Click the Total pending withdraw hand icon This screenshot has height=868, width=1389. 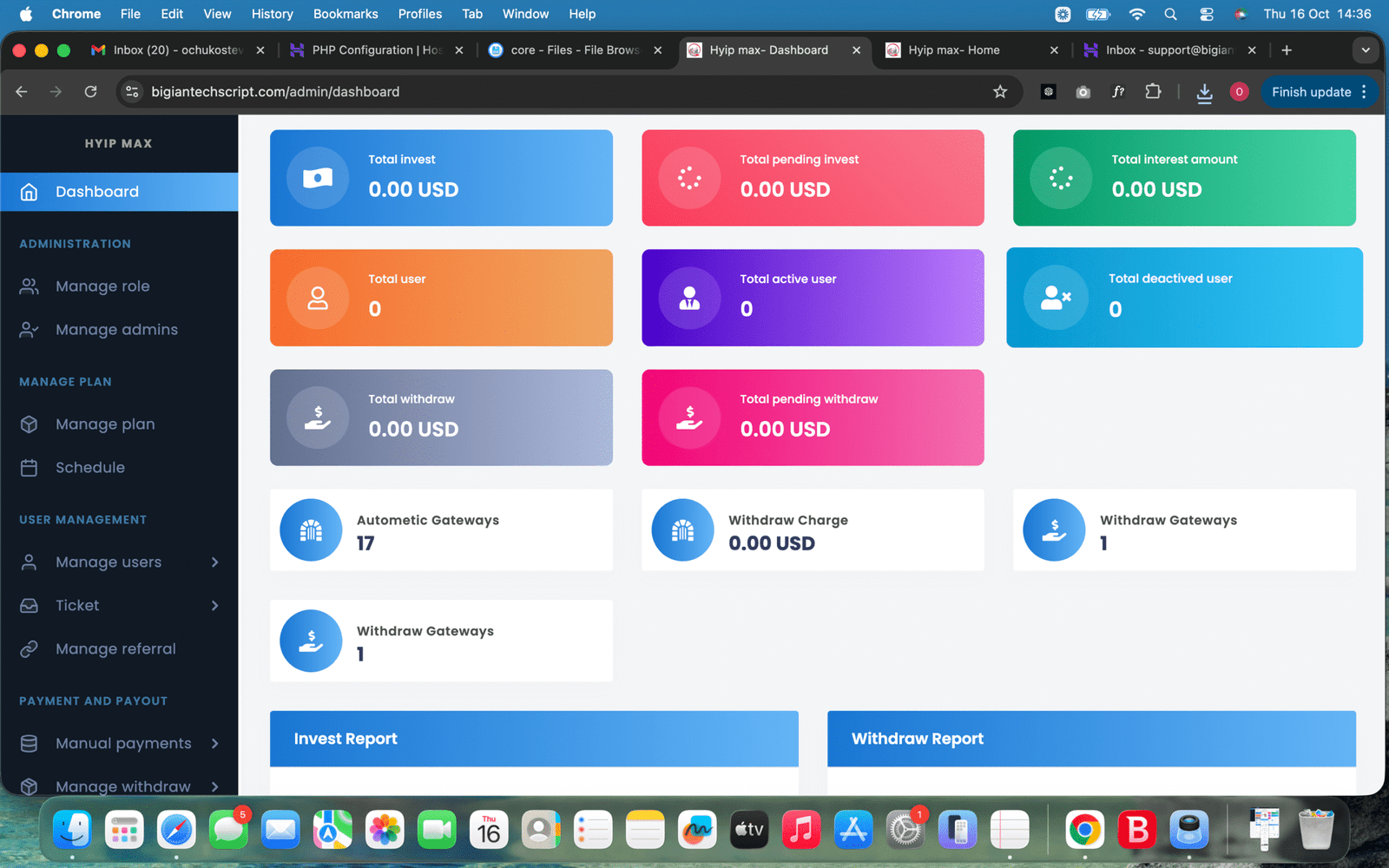coord(689,418)
